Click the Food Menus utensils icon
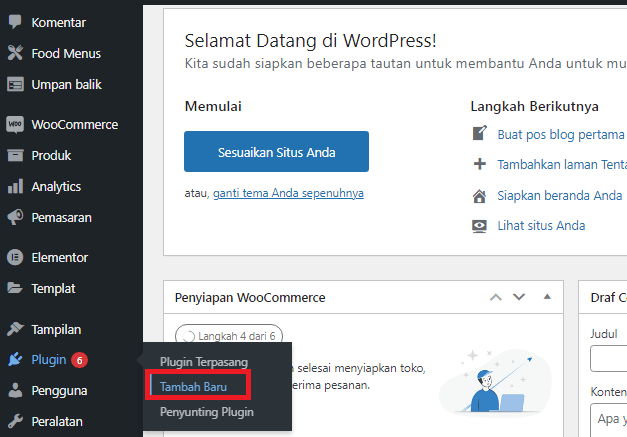627x437 pixels. point(15,53)
